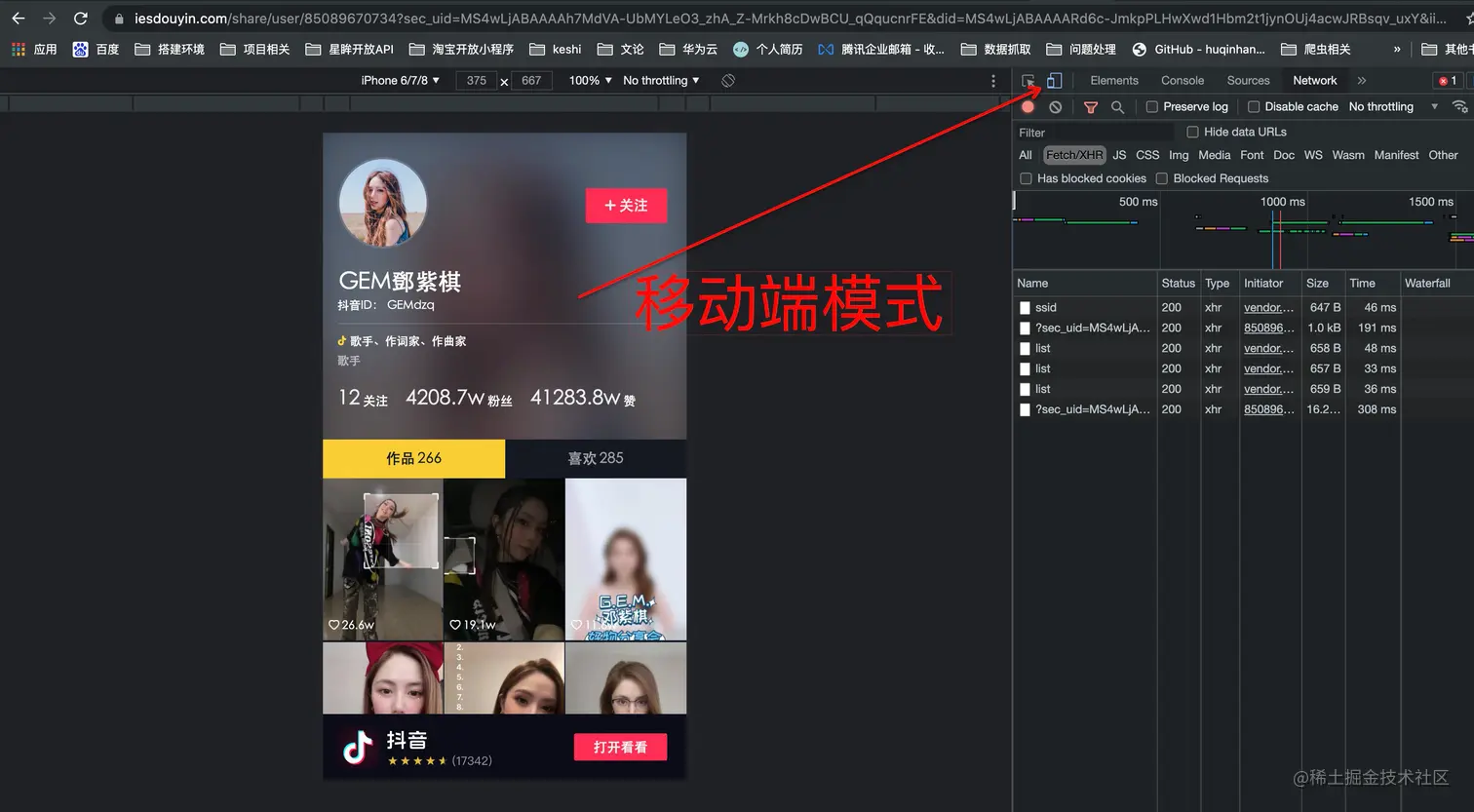Select the Network tab
This screenshot has height=812, width=1474.
[1315, 81]
